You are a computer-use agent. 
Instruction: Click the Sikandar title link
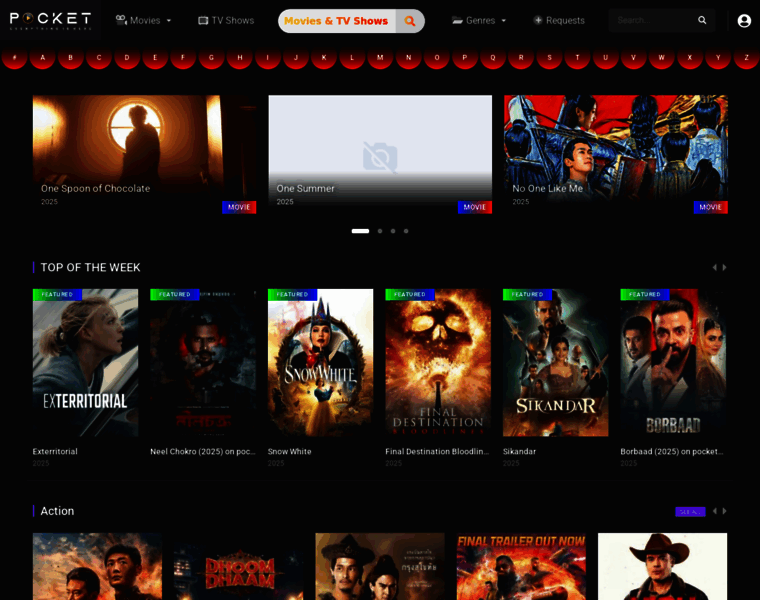[x=520, y=451]
